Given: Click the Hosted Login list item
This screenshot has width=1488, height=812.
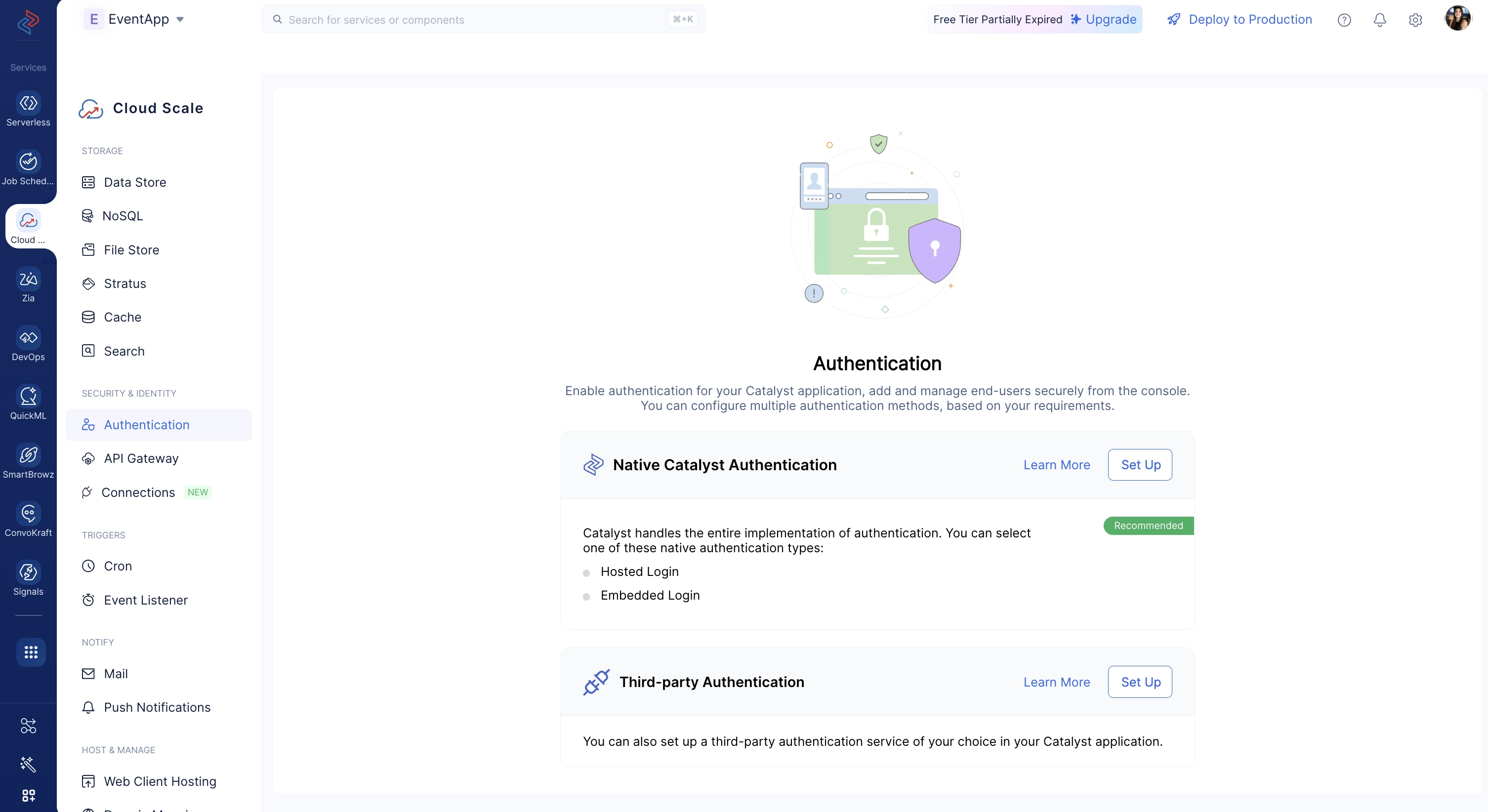Looking at the screenshot, I should click(x=639, y=571).
